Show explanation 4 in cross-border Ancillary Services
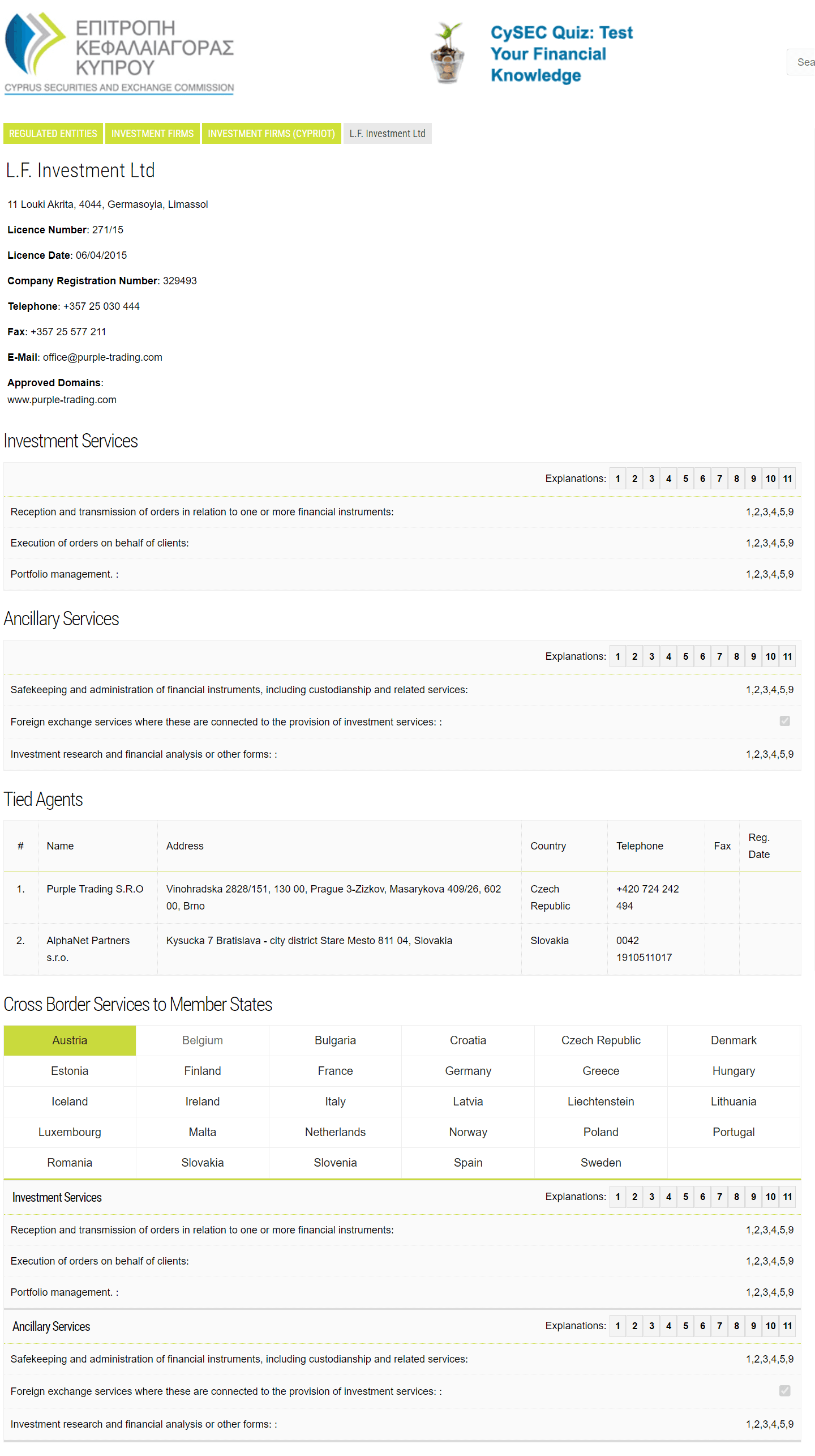This screenshot has height=1456, width=815. (x=668, y=1326)
